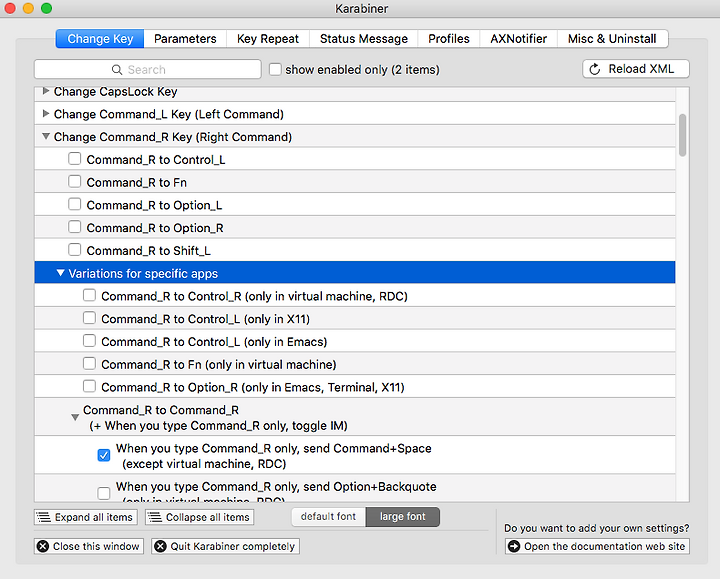Click the arrow icon on Open documentation web site
This screenshot has height=579, width=720.
(514, 546)
